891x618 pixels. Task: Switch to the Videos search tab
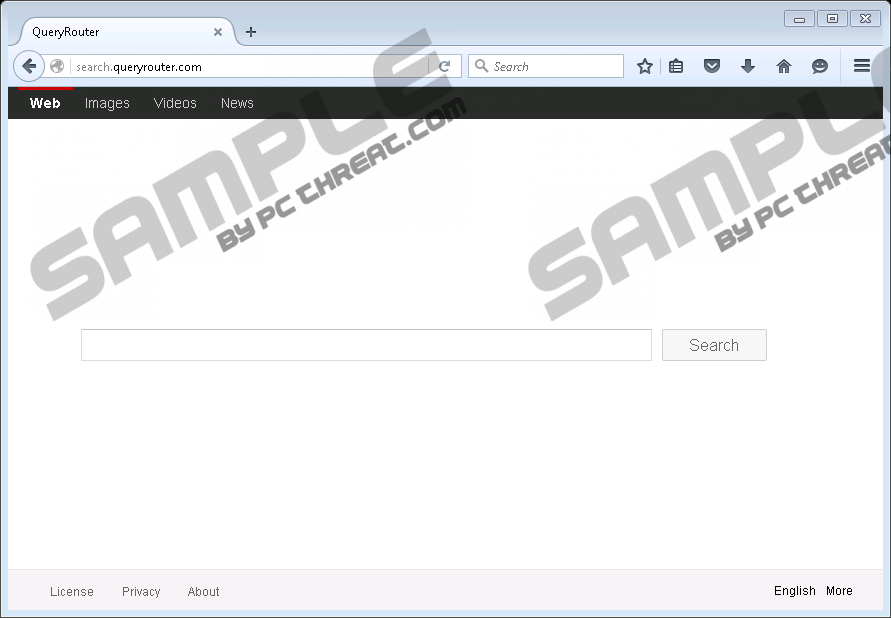pos(175,103)
